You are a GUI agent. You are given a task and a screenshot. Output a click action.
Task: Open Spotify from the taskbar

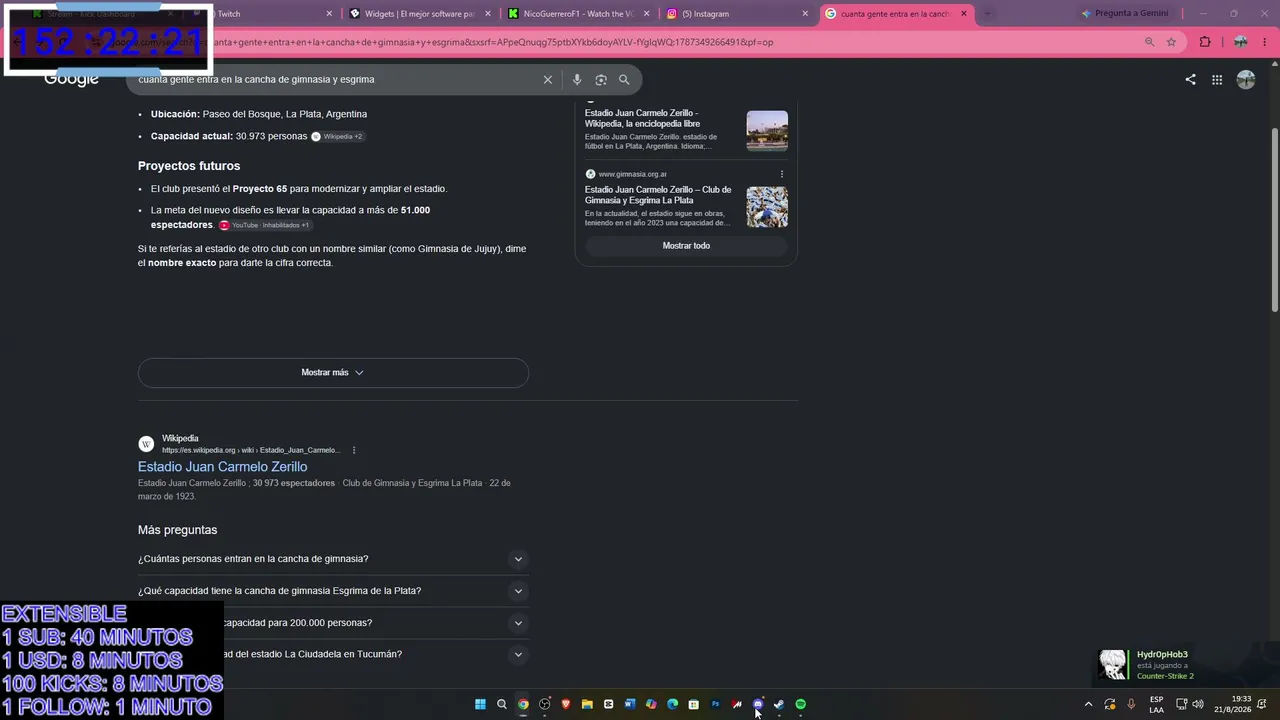[x=801, y=704]
